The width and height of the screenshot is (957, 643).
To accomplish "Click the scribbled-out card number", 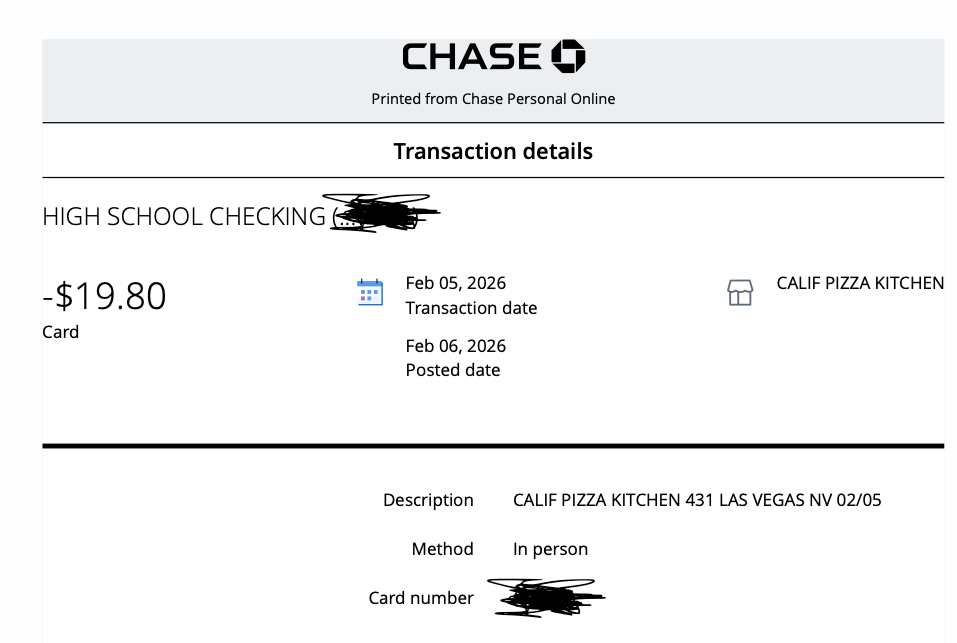I will (545, 597).
